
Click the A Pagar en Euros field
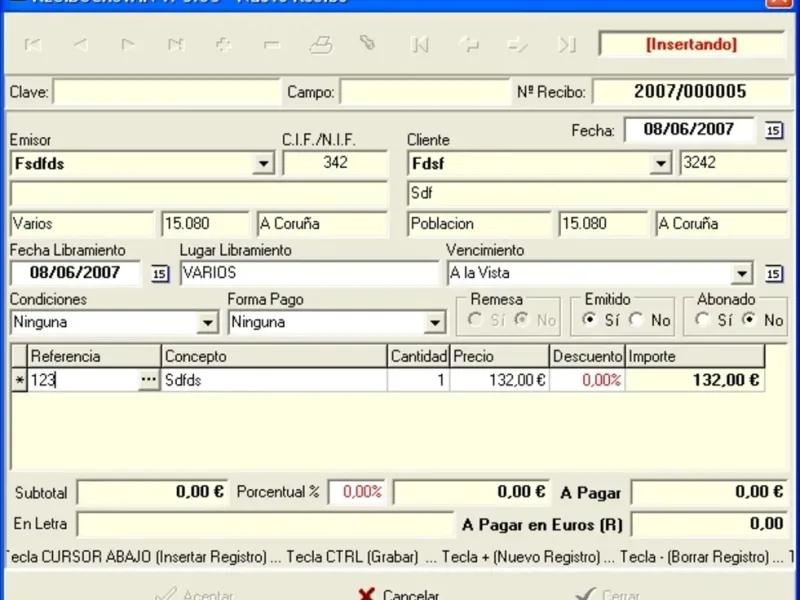(x=709, y=524)
